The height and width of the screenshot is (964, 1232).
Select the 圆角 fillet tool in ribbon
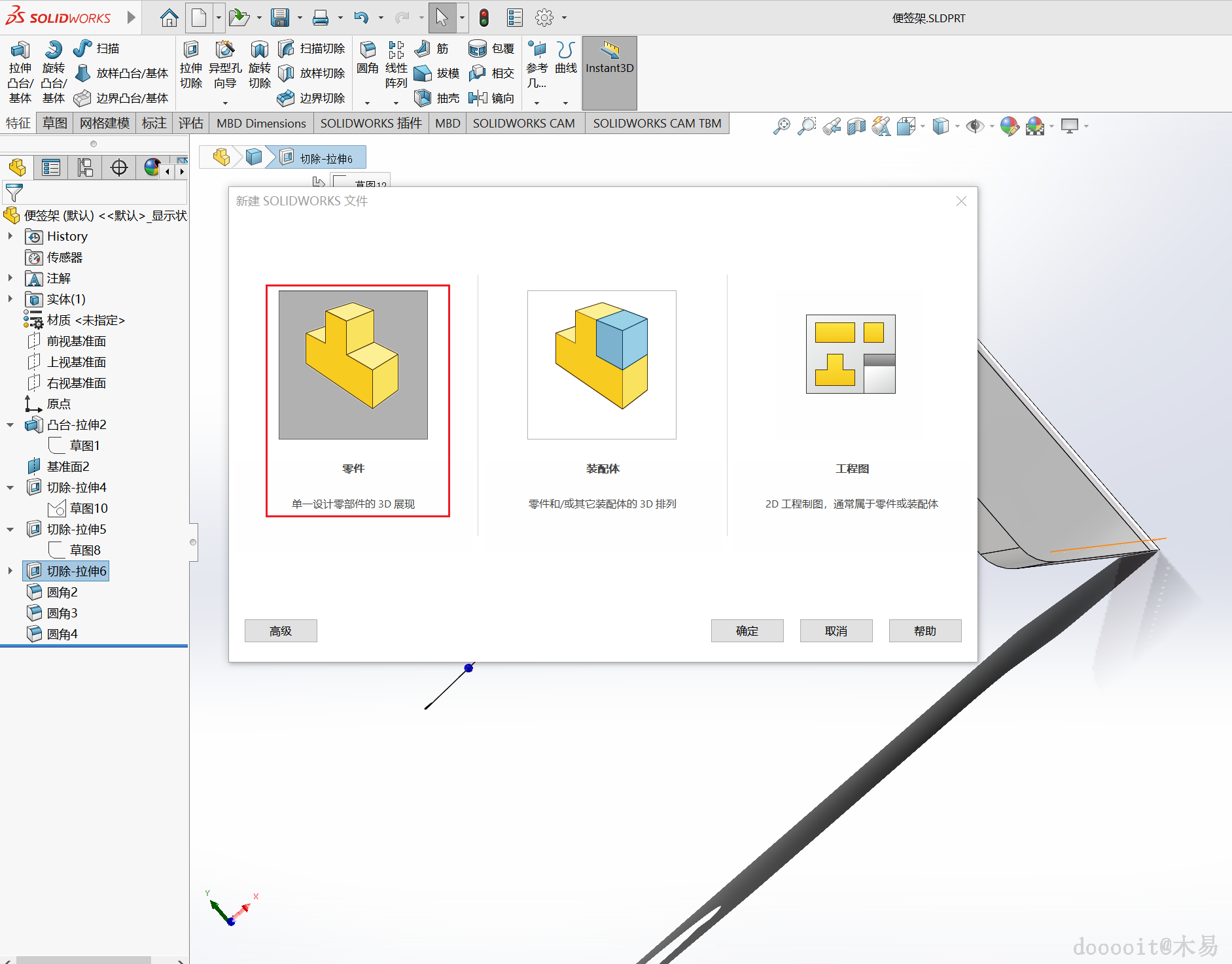point(368,59)
